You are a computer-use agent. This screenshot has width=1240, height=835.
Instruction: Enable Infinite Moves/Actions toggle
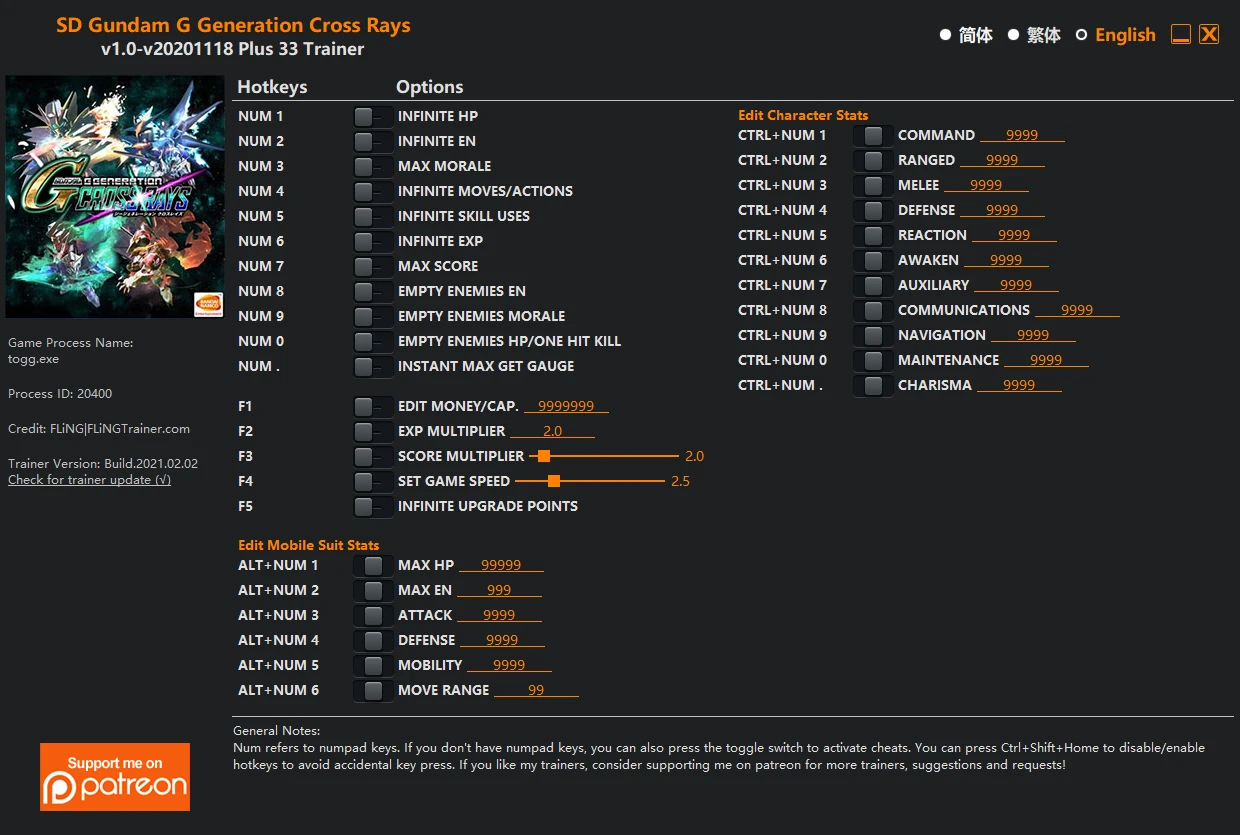[x=373, y=192]
